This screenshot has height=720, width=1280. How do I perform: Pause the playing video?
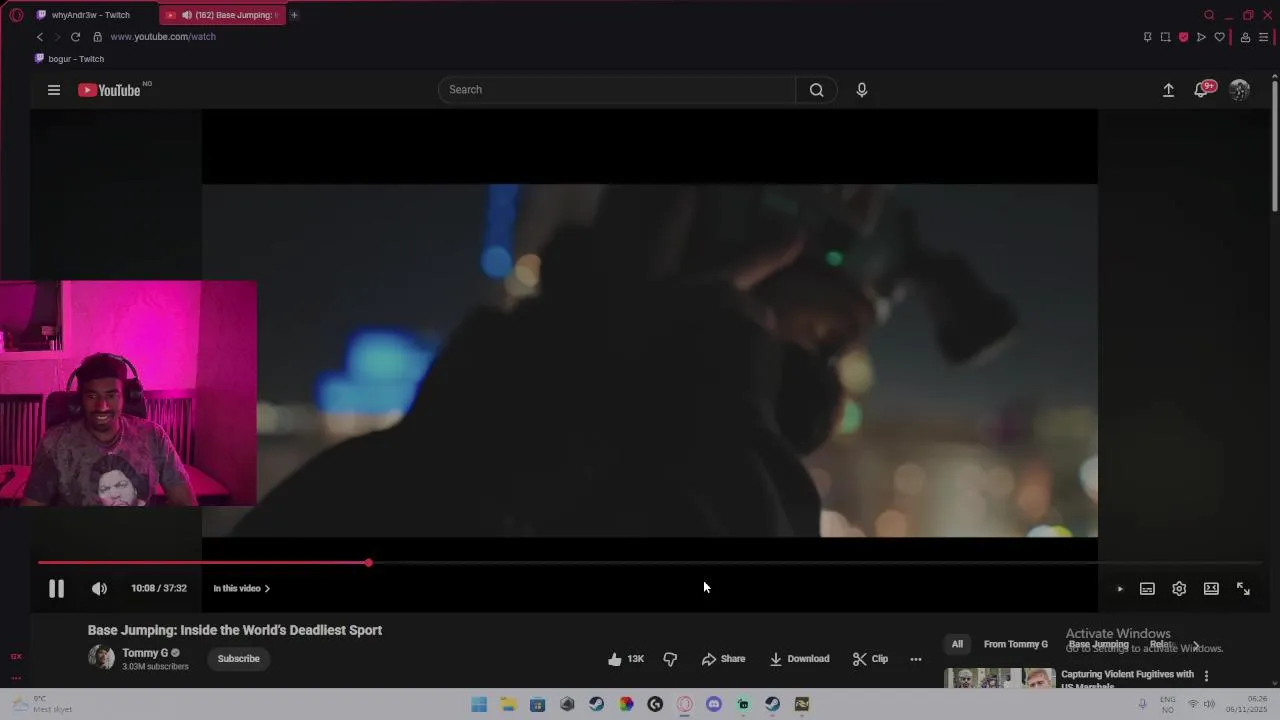coord(56,589)
